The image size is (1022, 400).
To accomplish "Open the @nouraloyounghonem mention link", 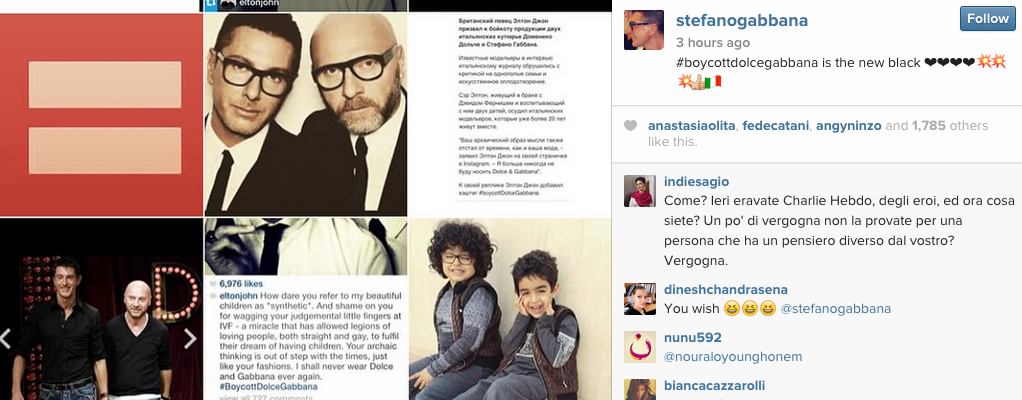I will (x=733, y=357).
